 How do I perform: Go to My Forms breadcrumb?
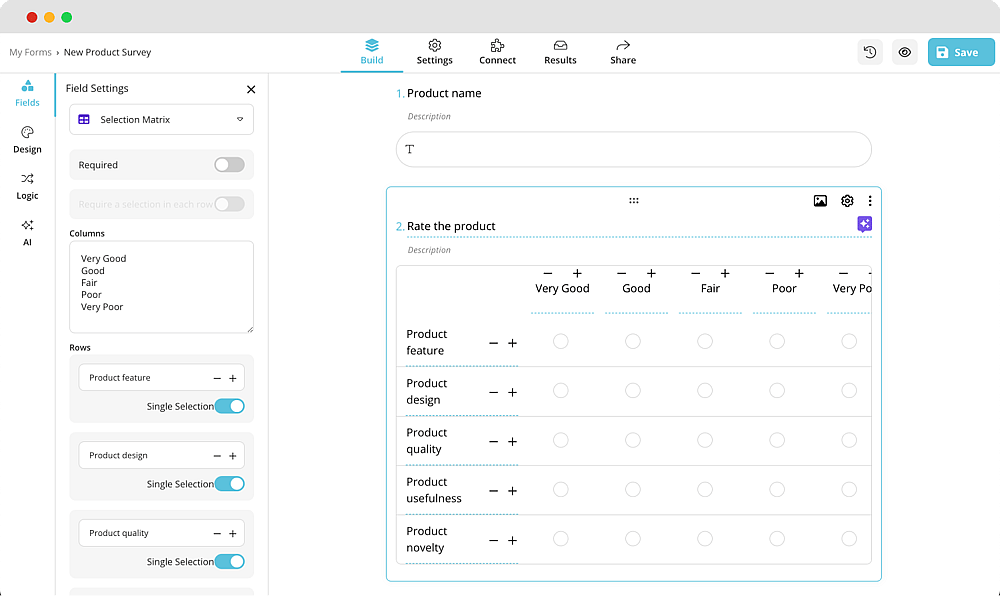[x=30, y=52]
